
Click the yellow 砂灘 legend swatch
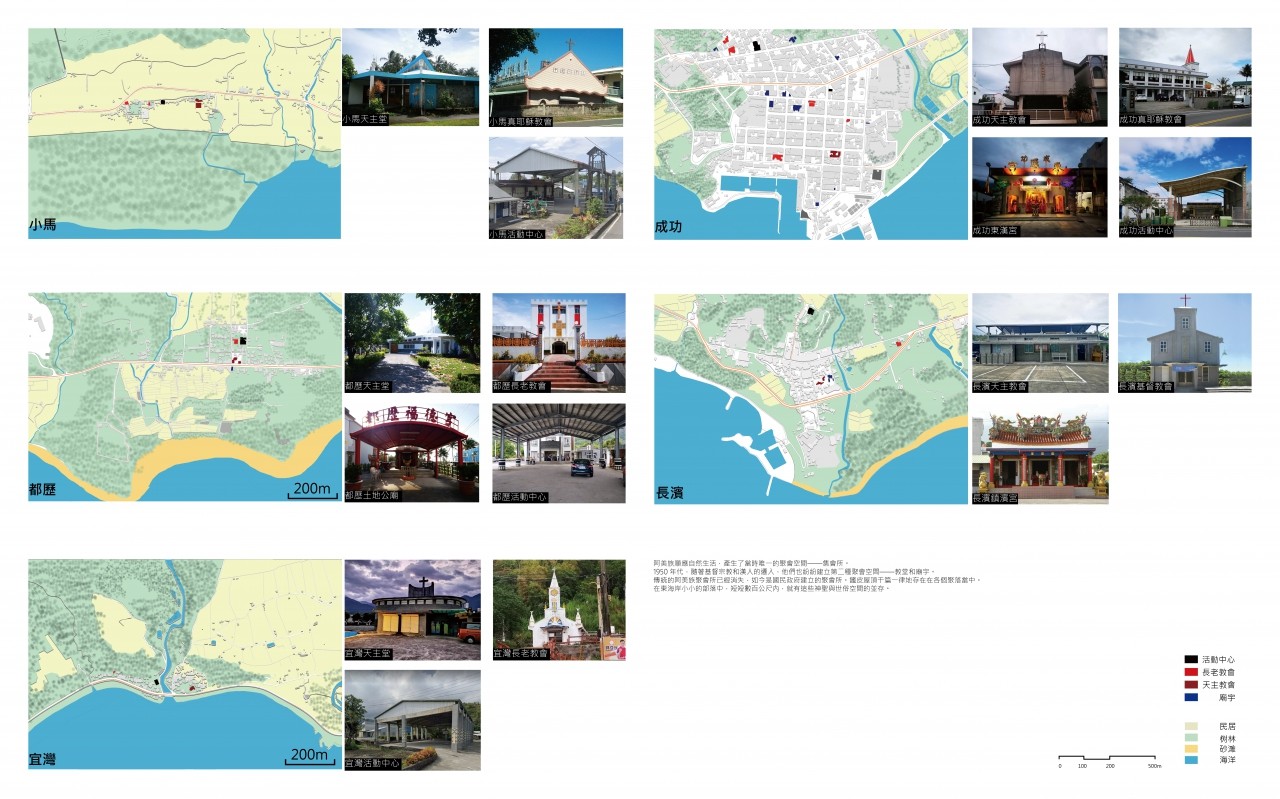click(1190, 749)
